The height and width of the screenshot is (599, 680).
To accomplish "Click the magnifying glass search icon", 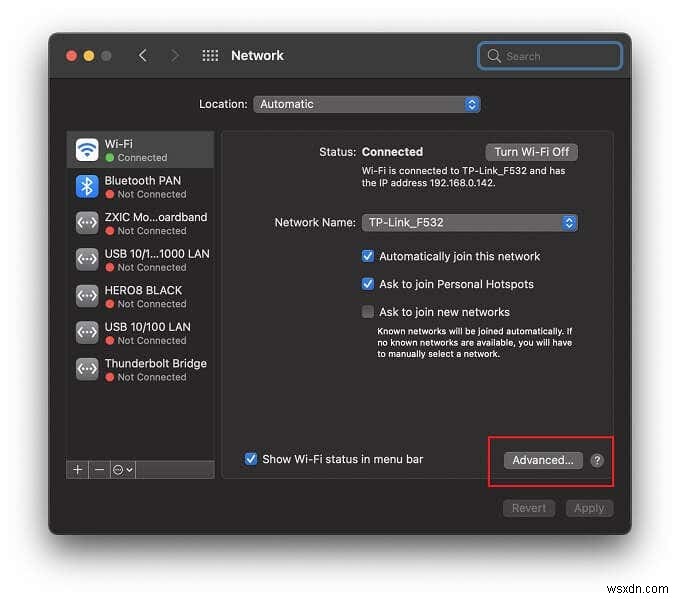I will [494, 56].
